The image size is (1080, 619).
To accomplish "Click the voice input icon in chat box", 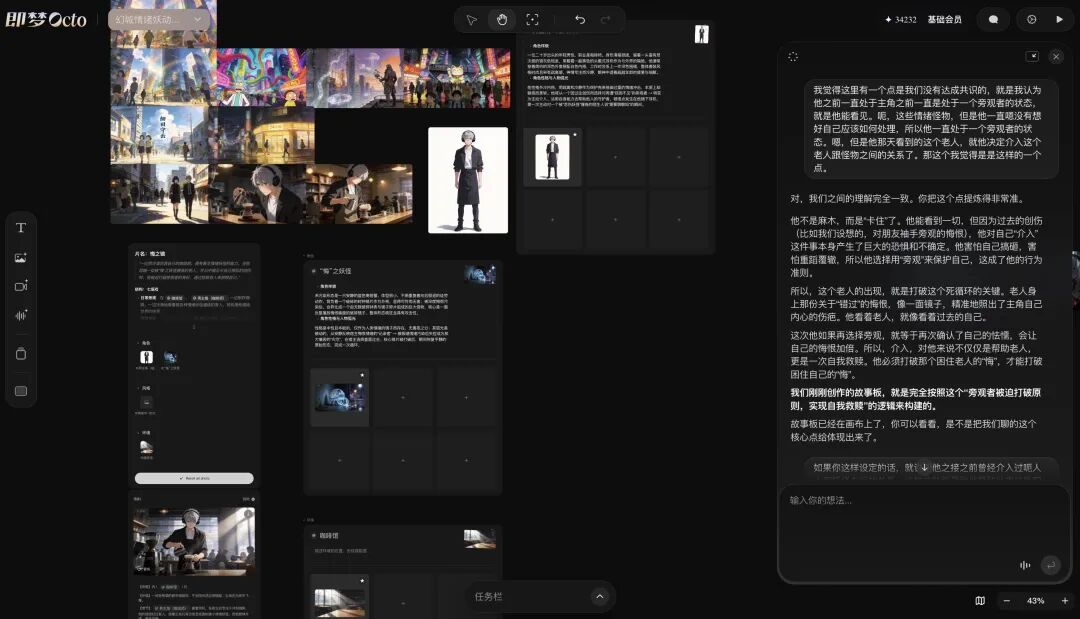I will coord(1024,565).
